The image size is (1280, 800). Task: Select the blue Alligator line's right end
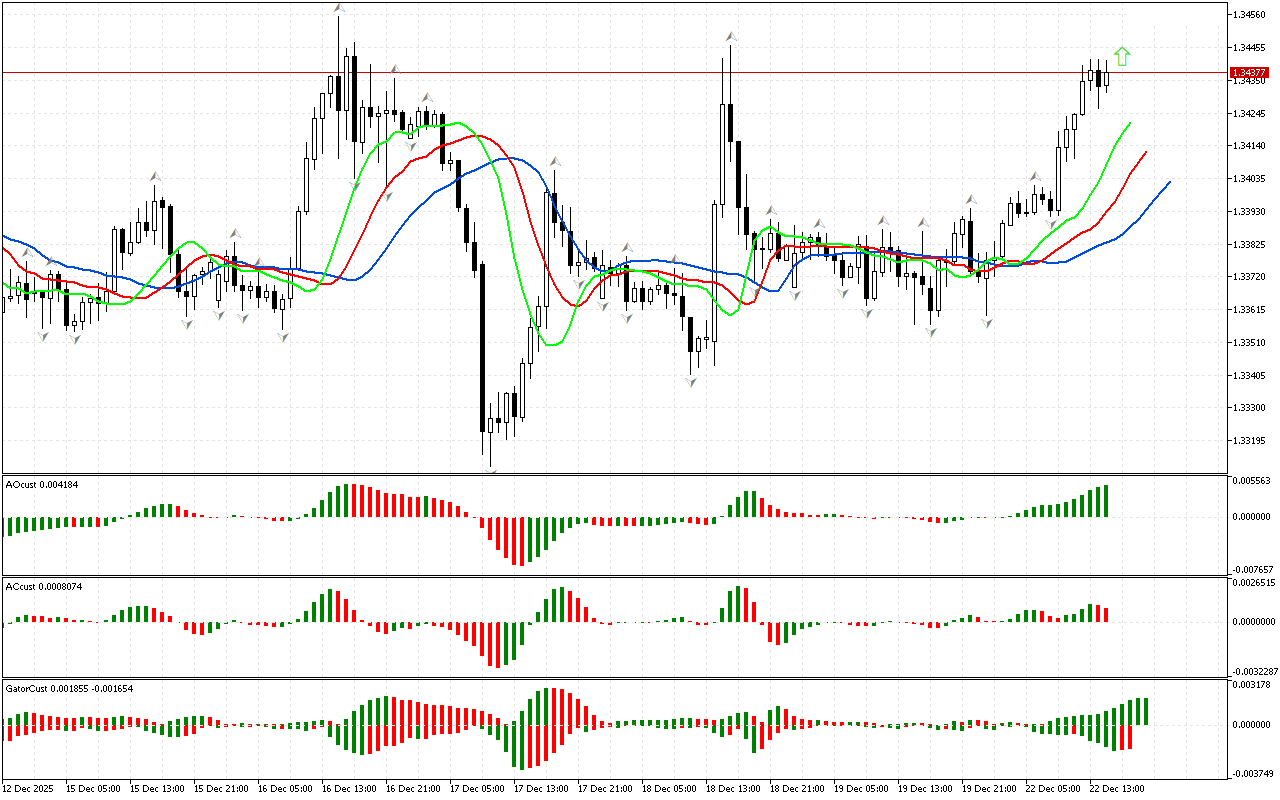tap(1168, 183)
